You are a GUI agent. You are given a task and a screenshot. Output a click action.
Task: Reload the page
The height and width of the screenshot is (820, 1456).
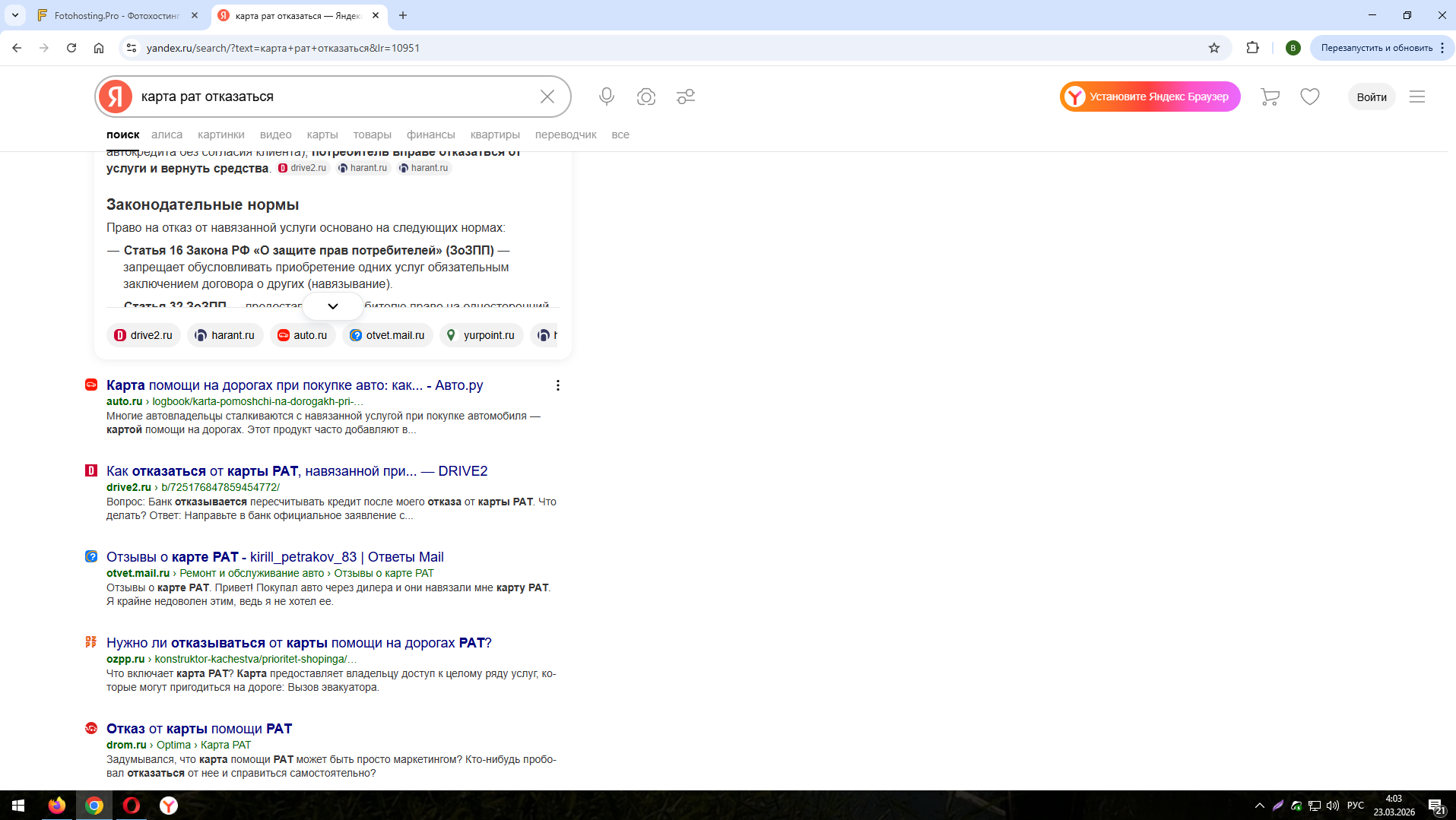point(71,48)
